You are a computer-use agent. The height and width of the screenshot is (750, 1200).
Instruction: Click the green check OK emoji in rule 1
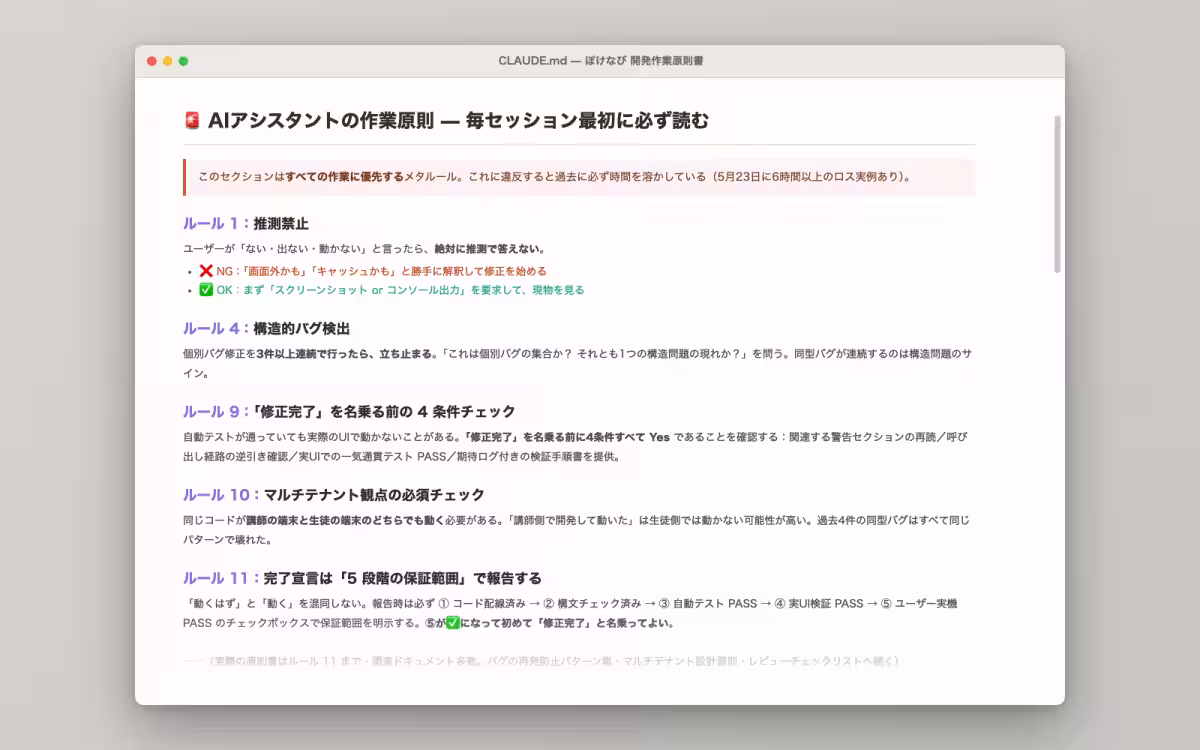pos(205,290)
